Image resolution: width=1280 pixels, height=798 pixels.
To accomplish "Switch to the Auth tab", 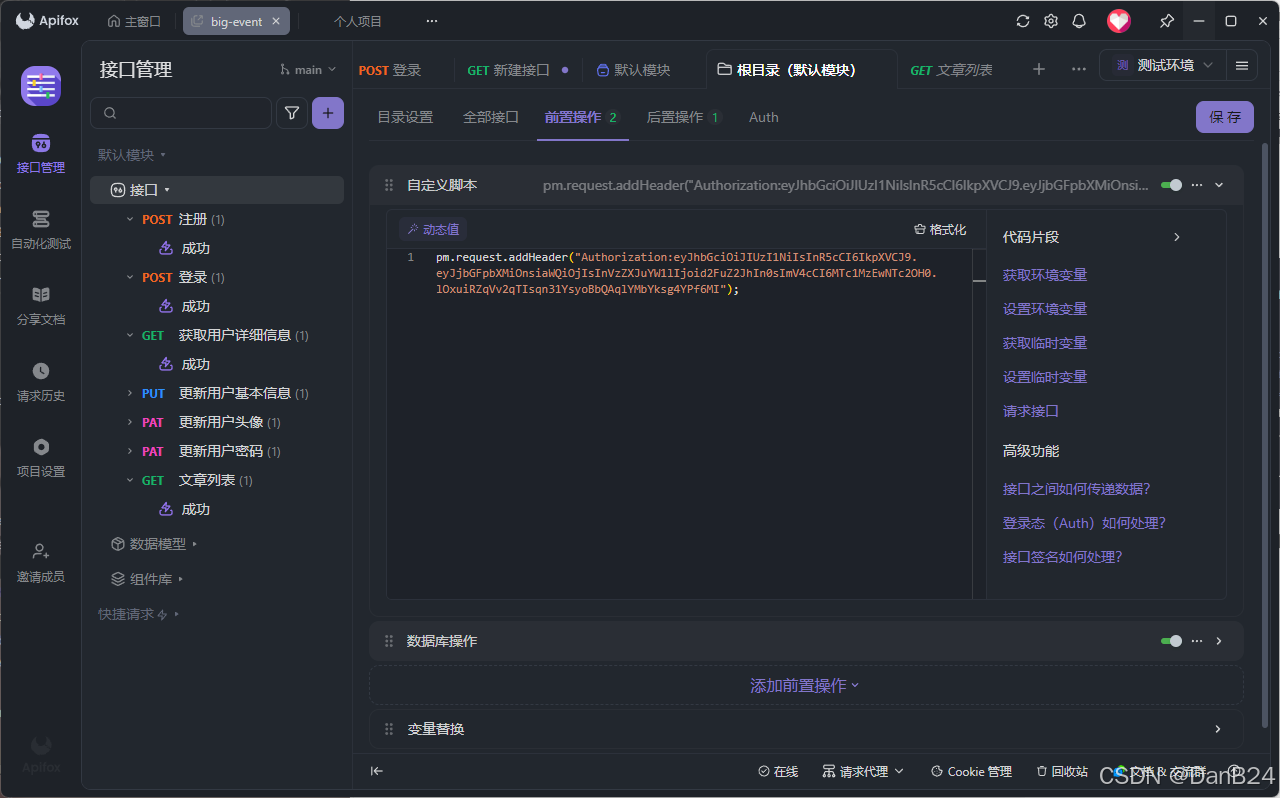I will (764, 117).
